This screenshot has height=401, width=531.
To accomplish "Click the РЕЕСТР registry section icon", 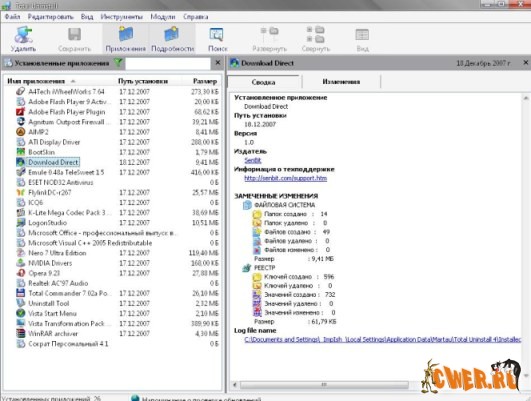I will (x=247, y=268).
